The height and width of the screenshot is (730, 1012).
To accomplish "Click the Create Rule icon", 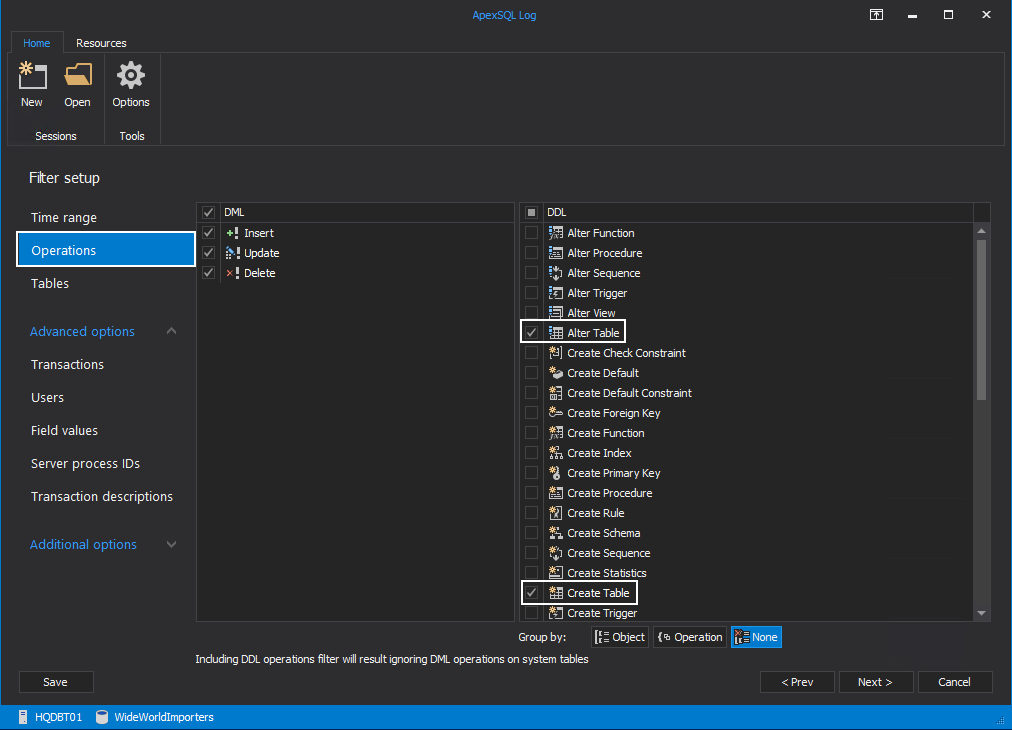I will pyautogui.click(x=556, y=513).
